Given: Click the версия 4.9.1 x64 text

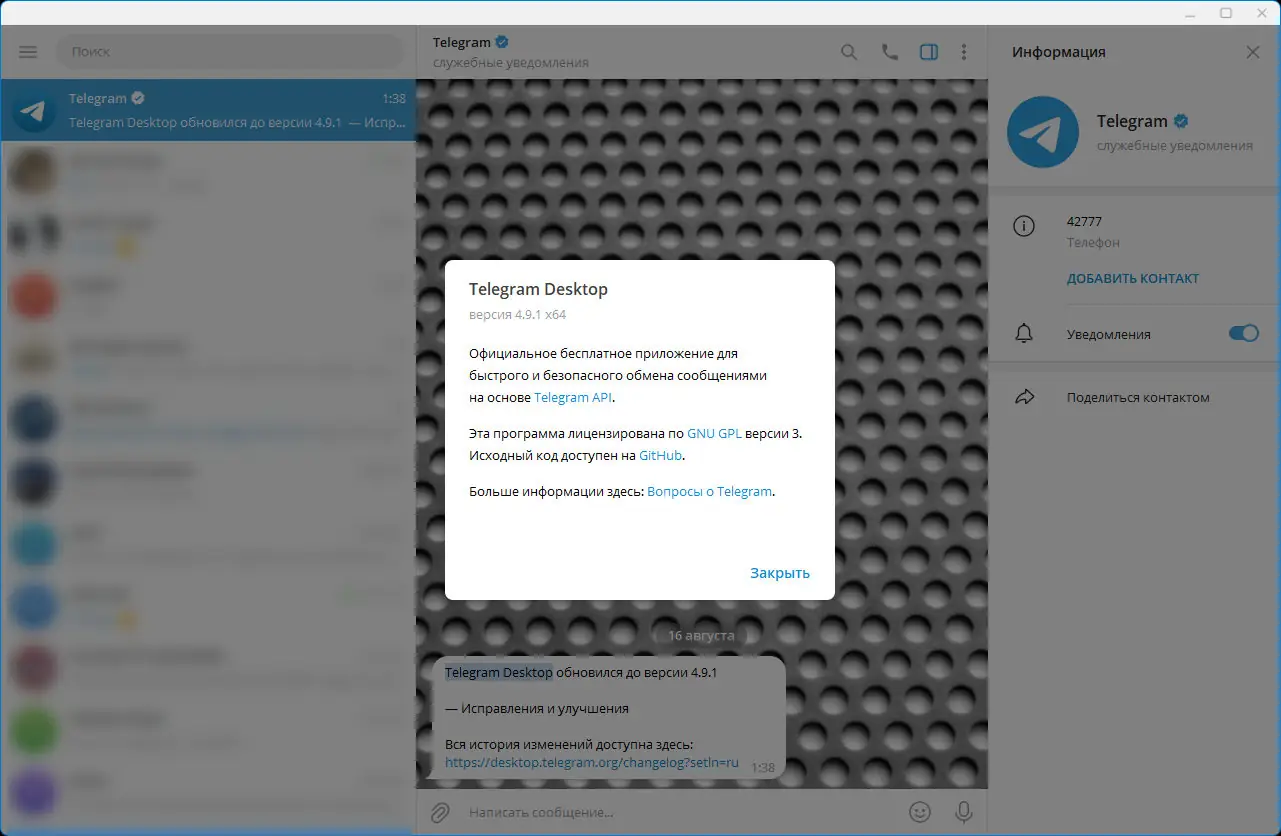Looking at the screenshot, I should [518, 315].
